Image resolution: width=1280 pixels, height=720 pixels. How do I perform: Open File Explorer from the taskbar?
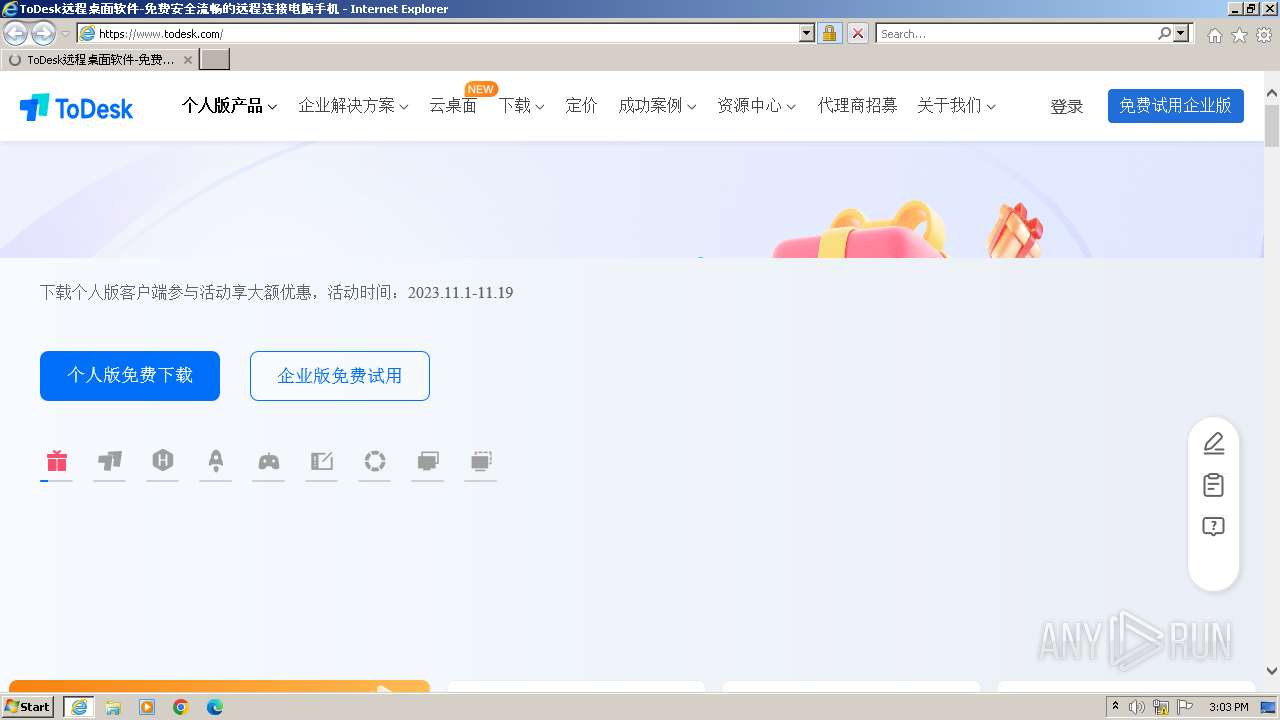click(x=113, y=707)
